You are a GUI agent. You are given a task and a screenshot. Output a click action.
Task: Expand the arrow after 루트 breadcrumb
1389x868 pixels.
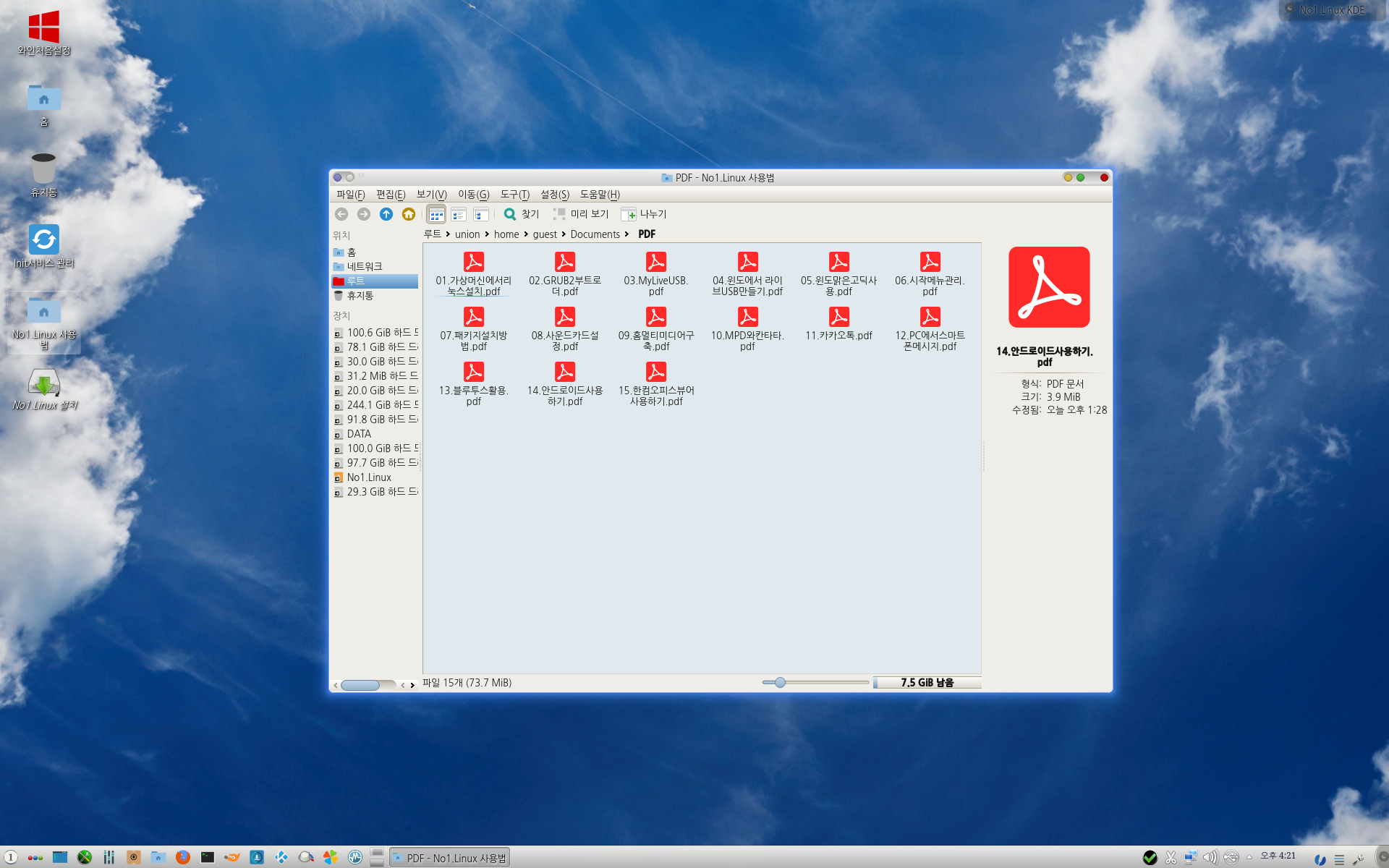tap(448, 234)
